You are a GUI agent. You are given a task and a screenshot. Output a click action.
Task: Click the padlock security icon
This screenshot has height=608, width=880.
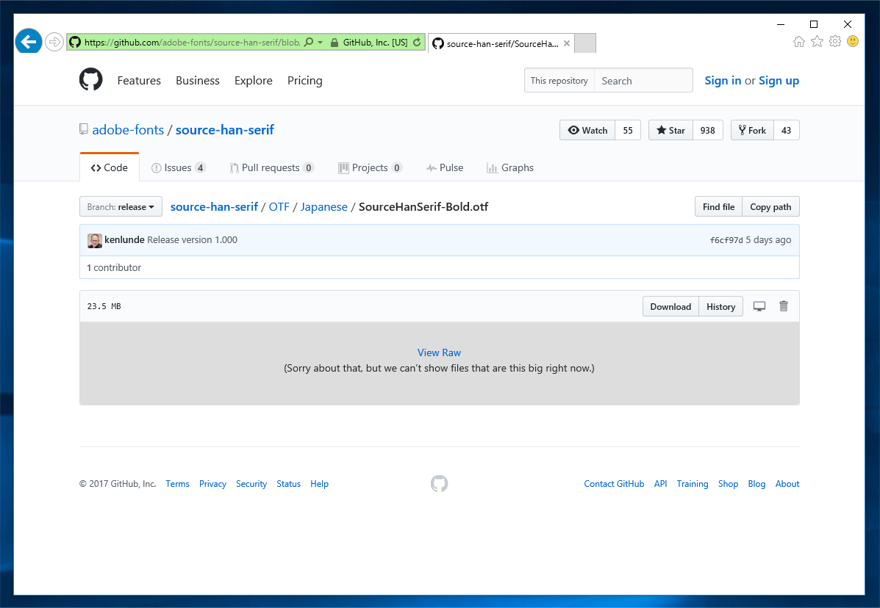[334, 42]
